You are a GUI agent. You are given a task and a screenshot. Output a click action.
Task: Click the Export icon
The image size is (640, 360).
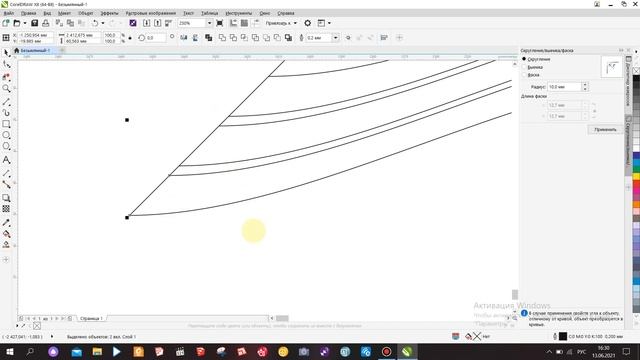pos(158,23)
